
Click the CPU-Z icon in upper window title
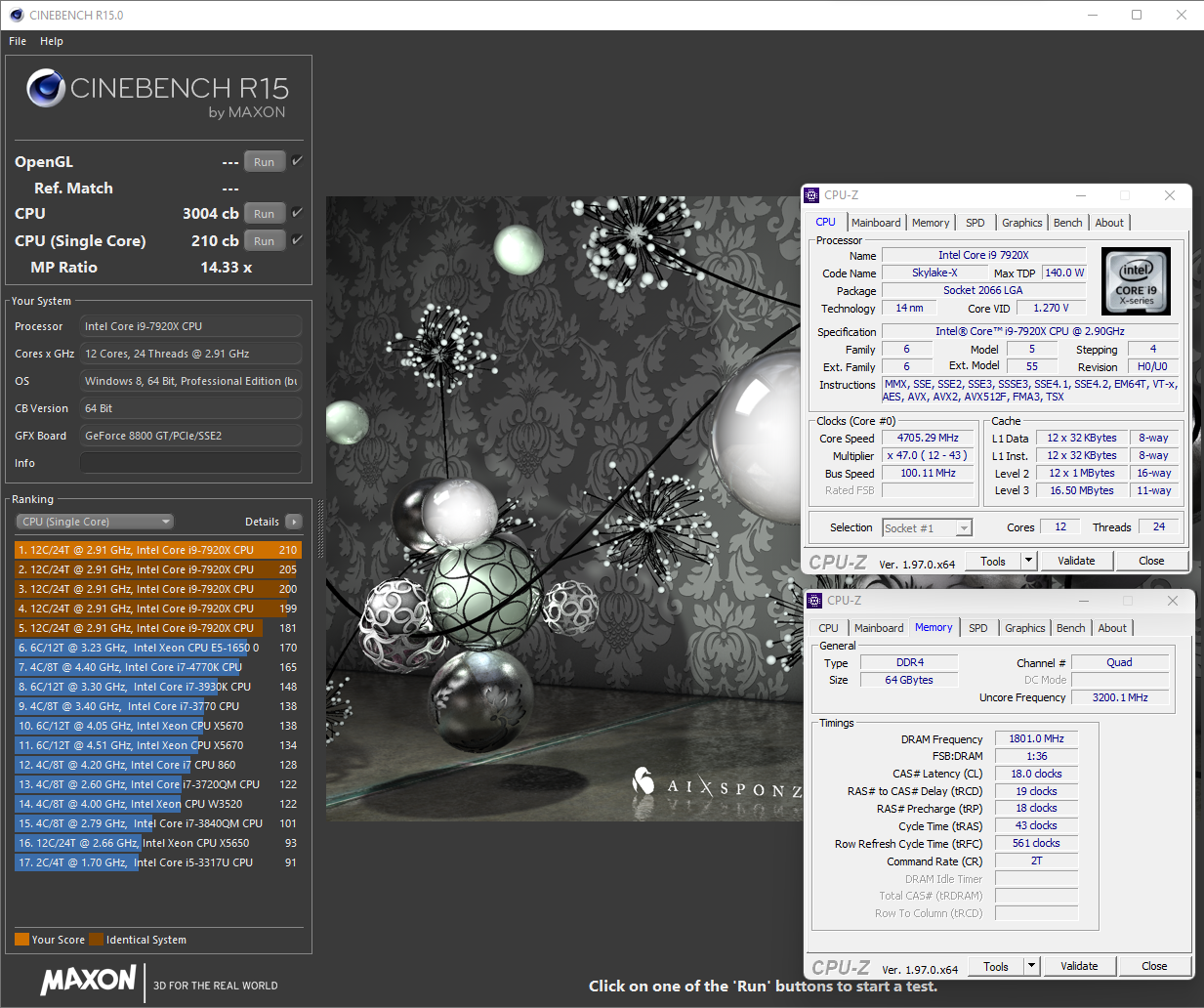coord(811,195)
